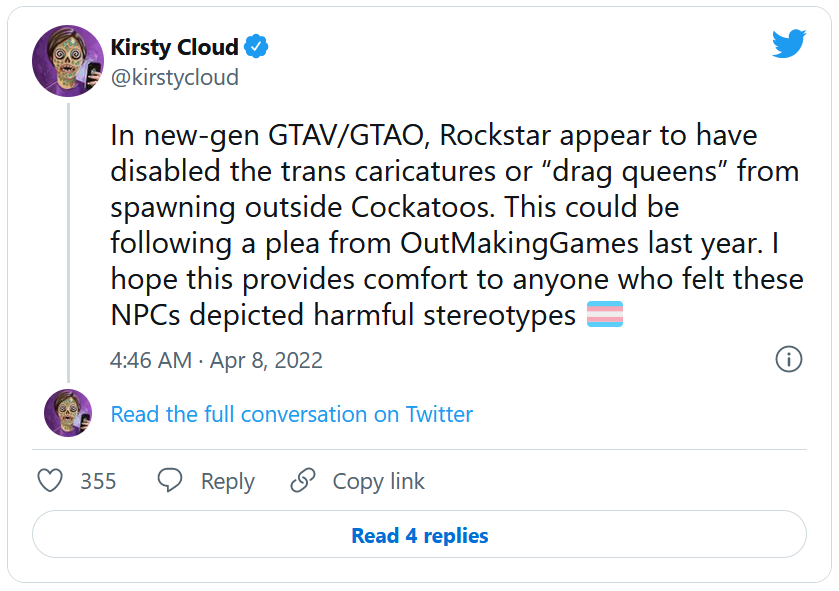Click the Twitter bird logo
This screenshot has width=839, height=591.
pyautogui.click(x=788, y=44)
